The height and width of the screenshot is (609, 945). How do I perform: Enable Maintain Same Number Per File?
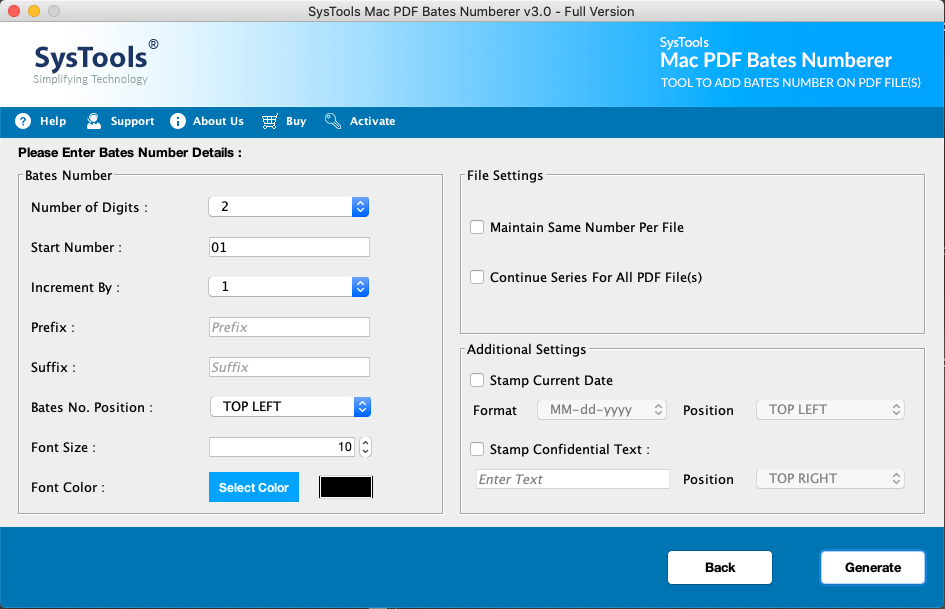click(x=477, y=227)
